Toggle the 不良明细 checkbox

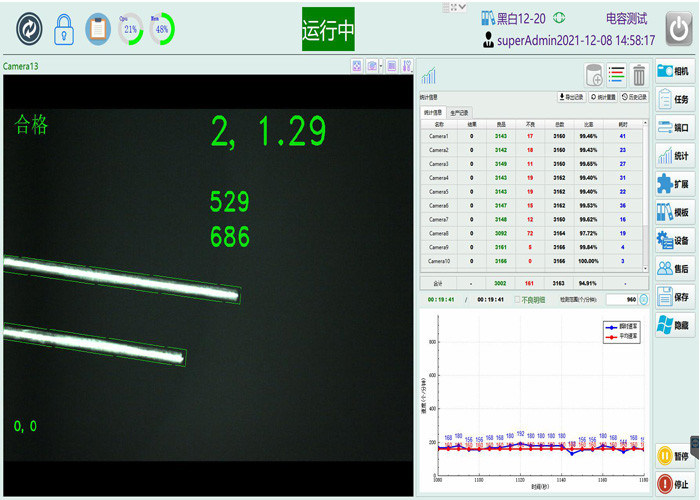click(517, 299)
